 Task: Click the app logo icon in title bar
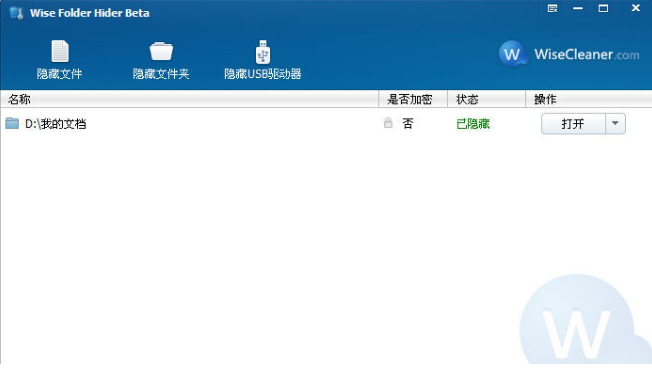pos(16,13)
